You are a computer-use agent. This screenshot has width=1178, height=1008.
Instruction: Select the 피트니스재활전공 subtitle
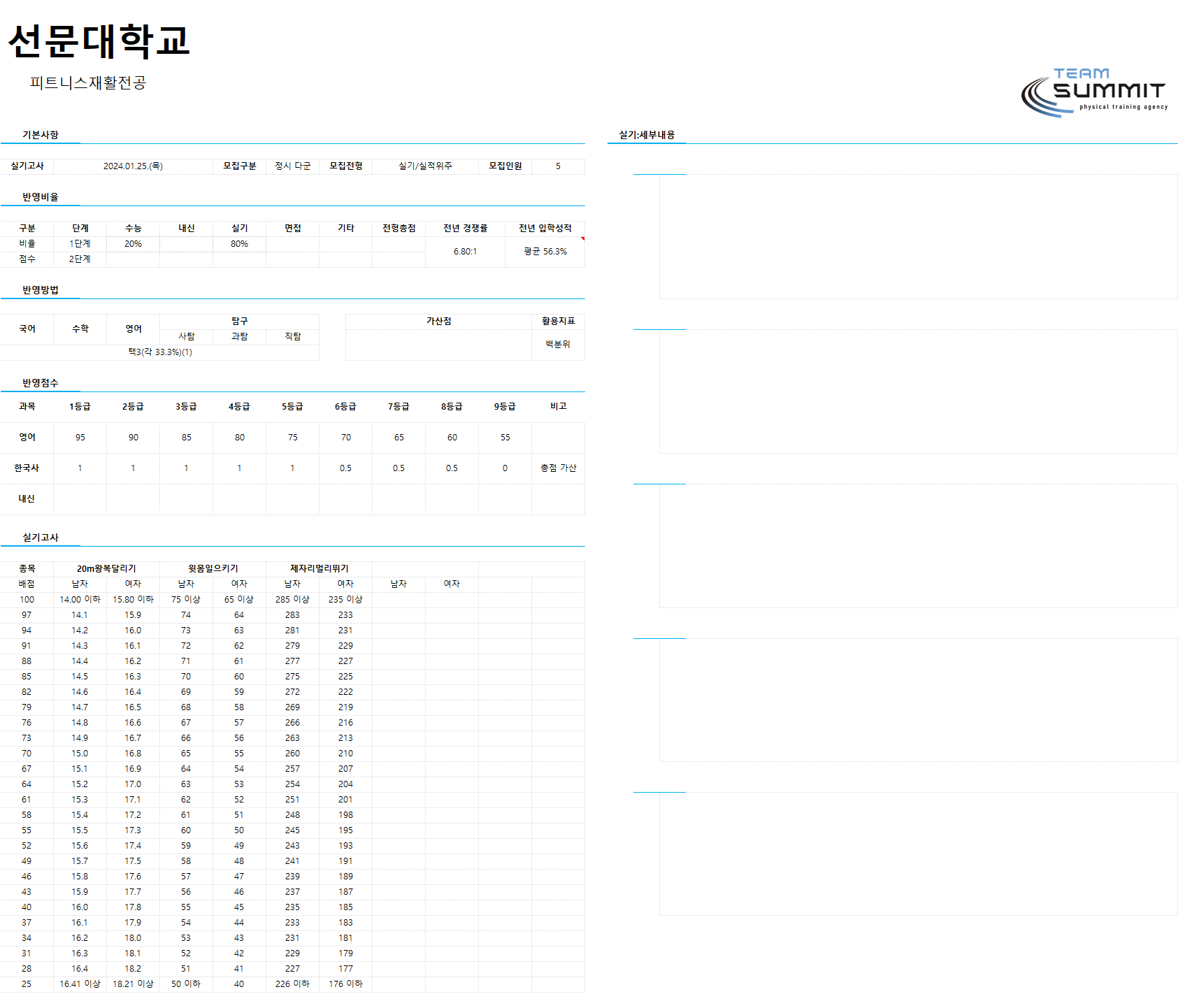pos(88,82)
